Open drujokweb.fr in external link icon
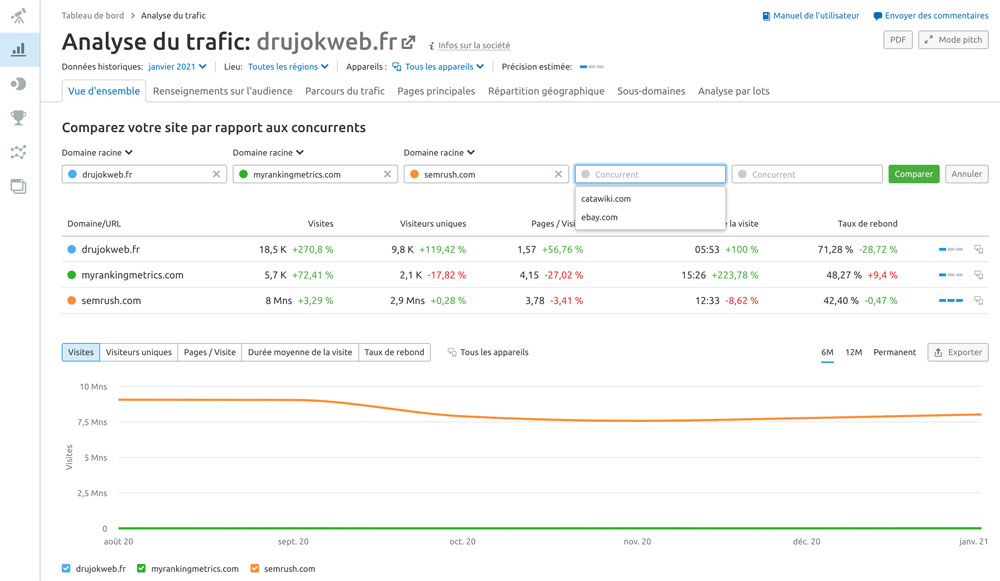The height and width of the screenshot is (581, 1000). click(408, 43)
